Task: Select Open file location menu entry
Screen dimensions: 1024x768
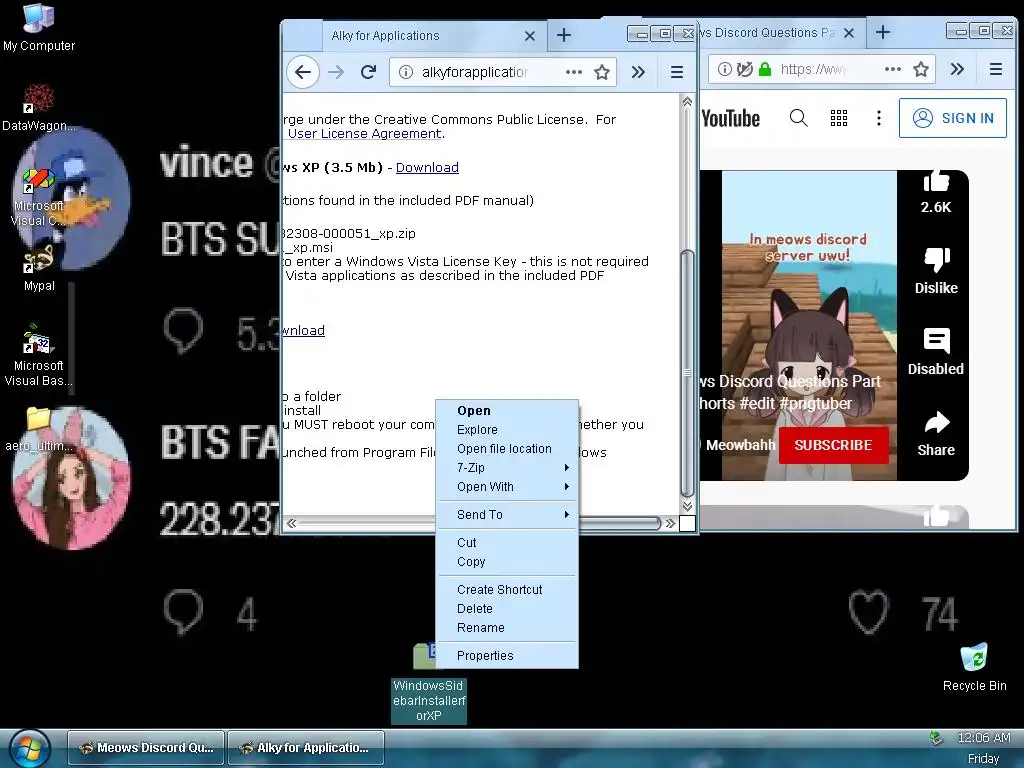Action: 507,449
